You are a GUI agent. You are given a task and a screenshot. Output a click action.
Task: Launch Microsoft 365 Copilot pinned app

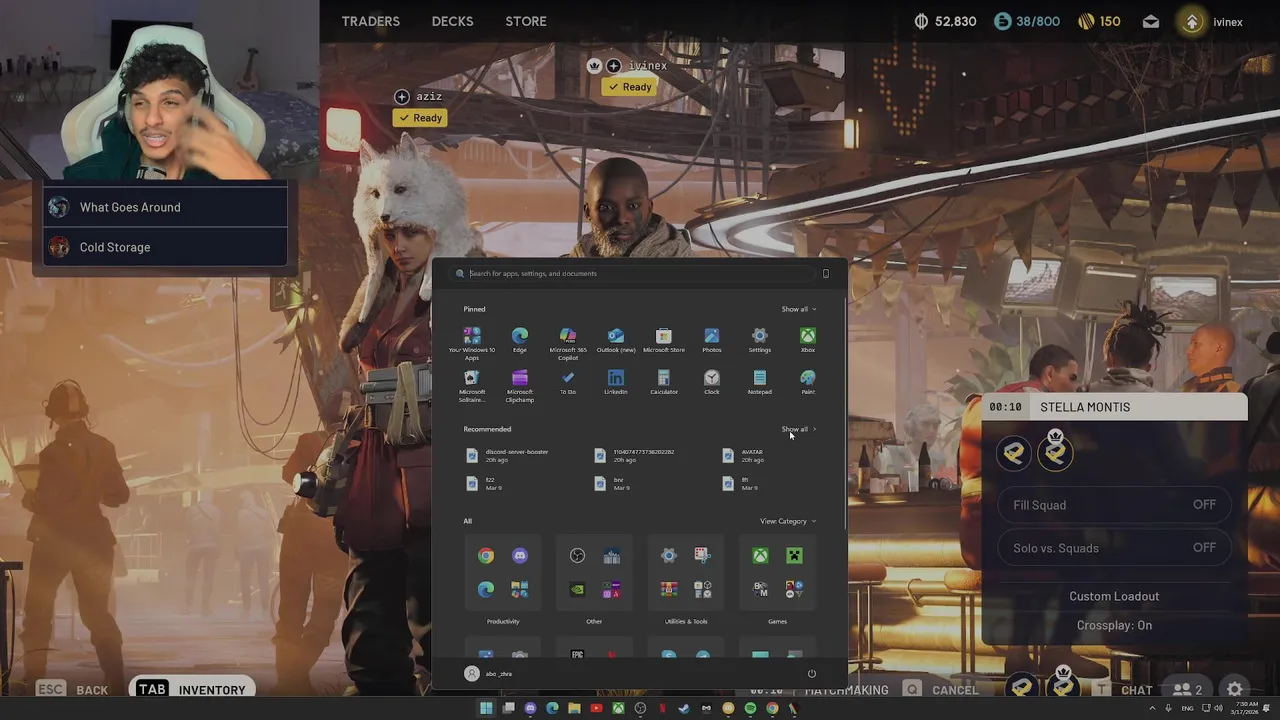[568, 343]
